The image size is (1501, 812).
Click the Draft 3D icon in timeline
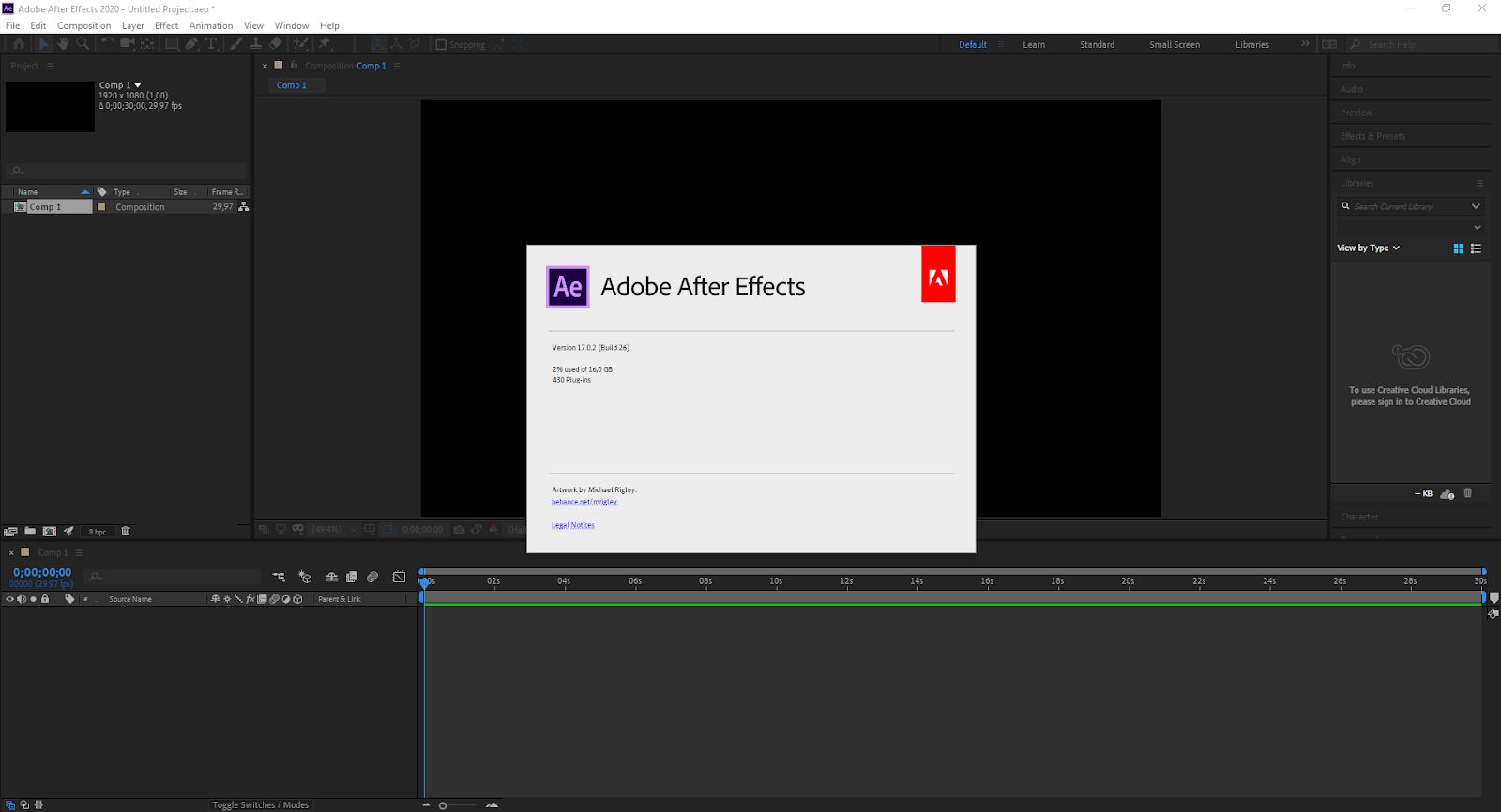point(305,577)
